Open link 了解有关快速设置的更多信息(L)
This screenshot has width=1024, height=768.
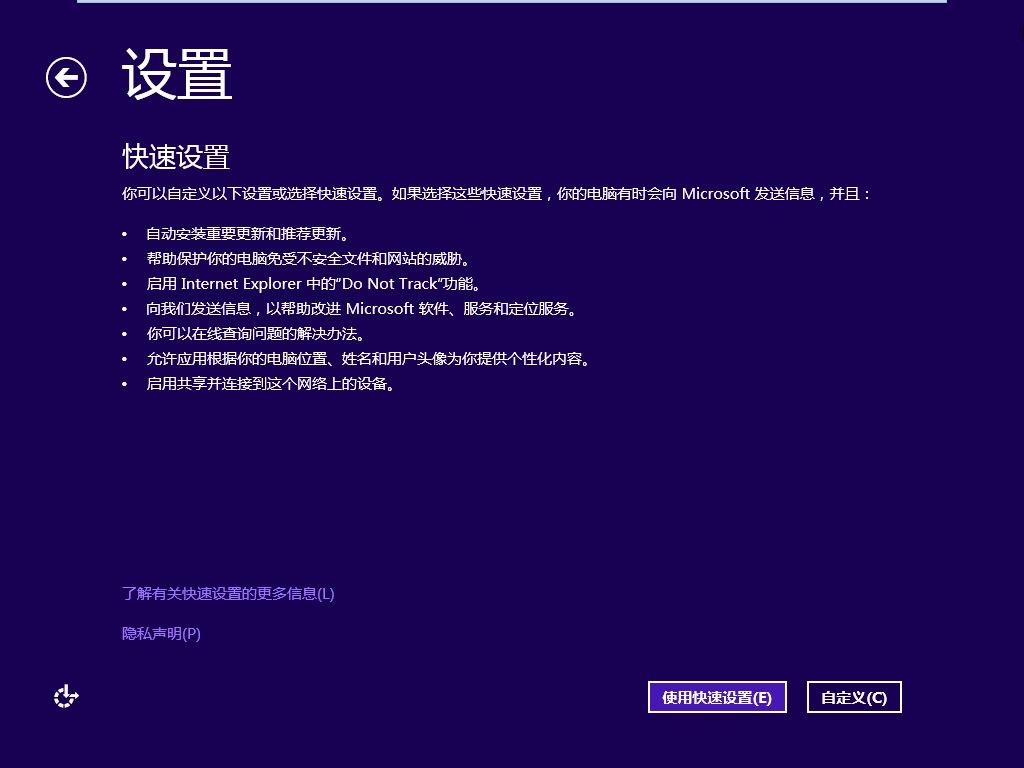[228, 594]
